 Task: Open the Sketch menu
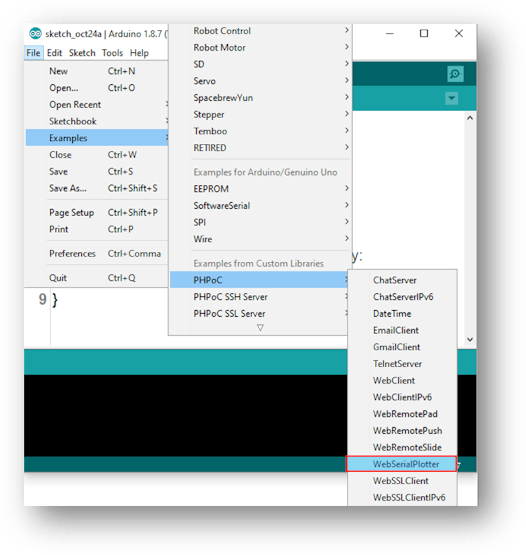(x=82, y=53)
